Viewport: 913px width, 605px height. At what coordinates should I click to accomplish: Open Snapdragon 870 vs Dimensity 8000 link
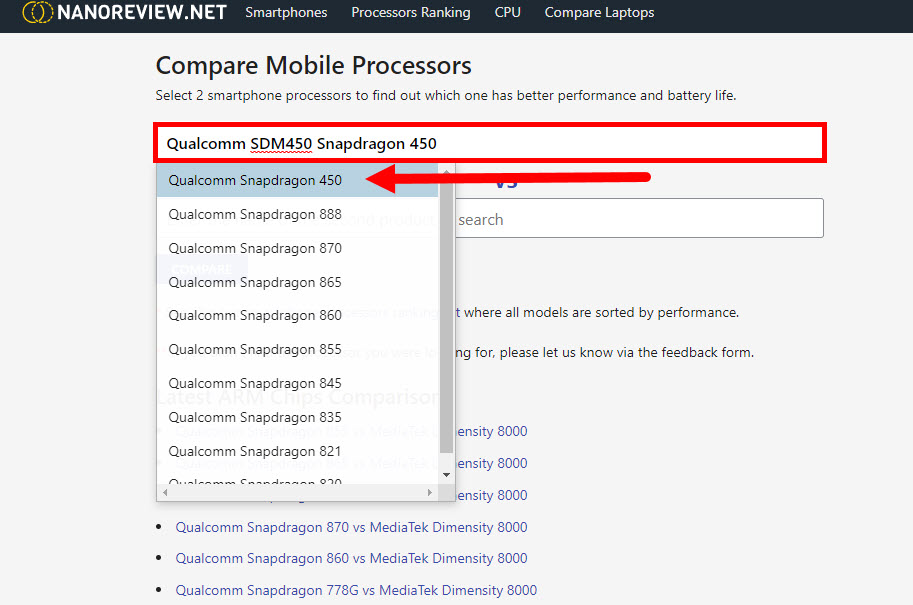[351, 527]
